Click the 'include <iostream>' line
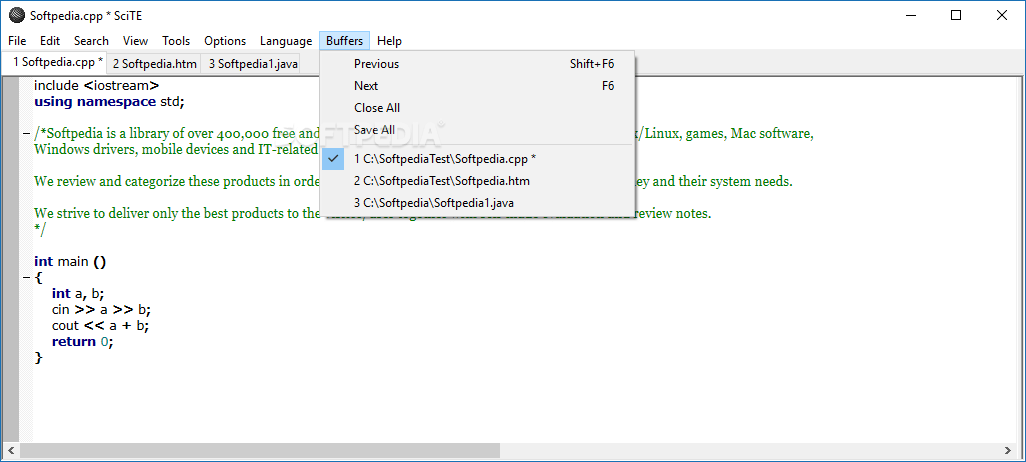 click(x=97, y=85)
